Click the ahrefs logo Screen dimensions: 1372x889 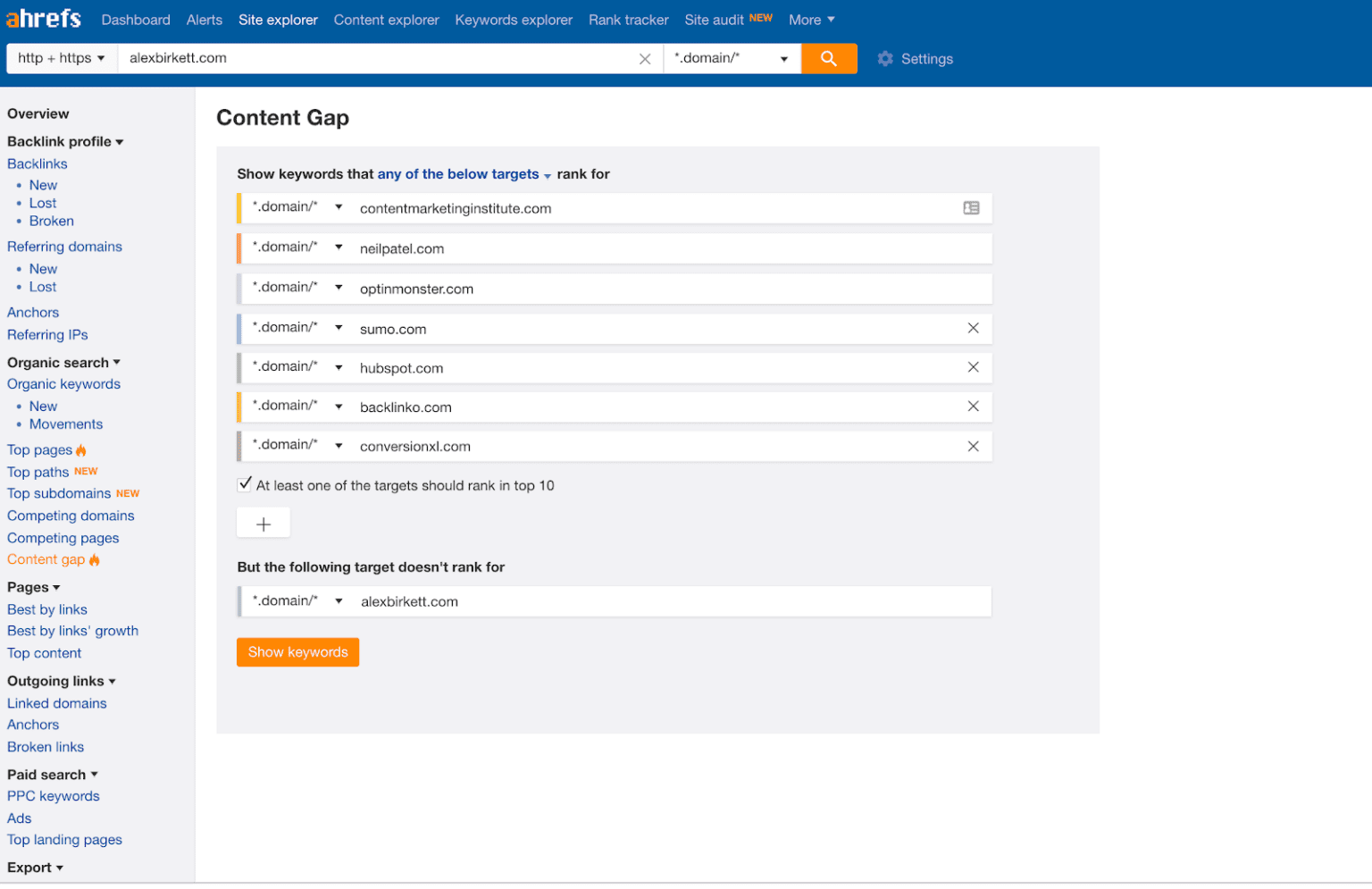43,18
